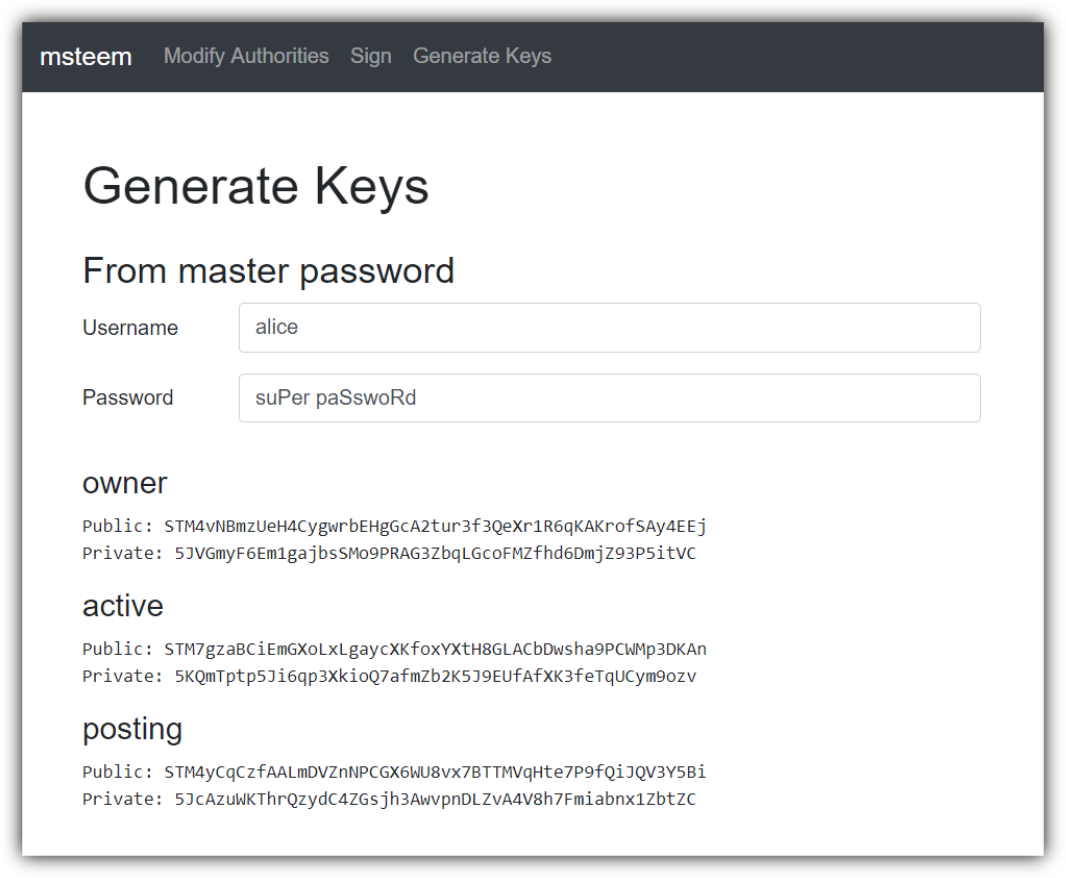1066x878 pixels.
Task: Click into the Password input field
Action: pos(609,398)
